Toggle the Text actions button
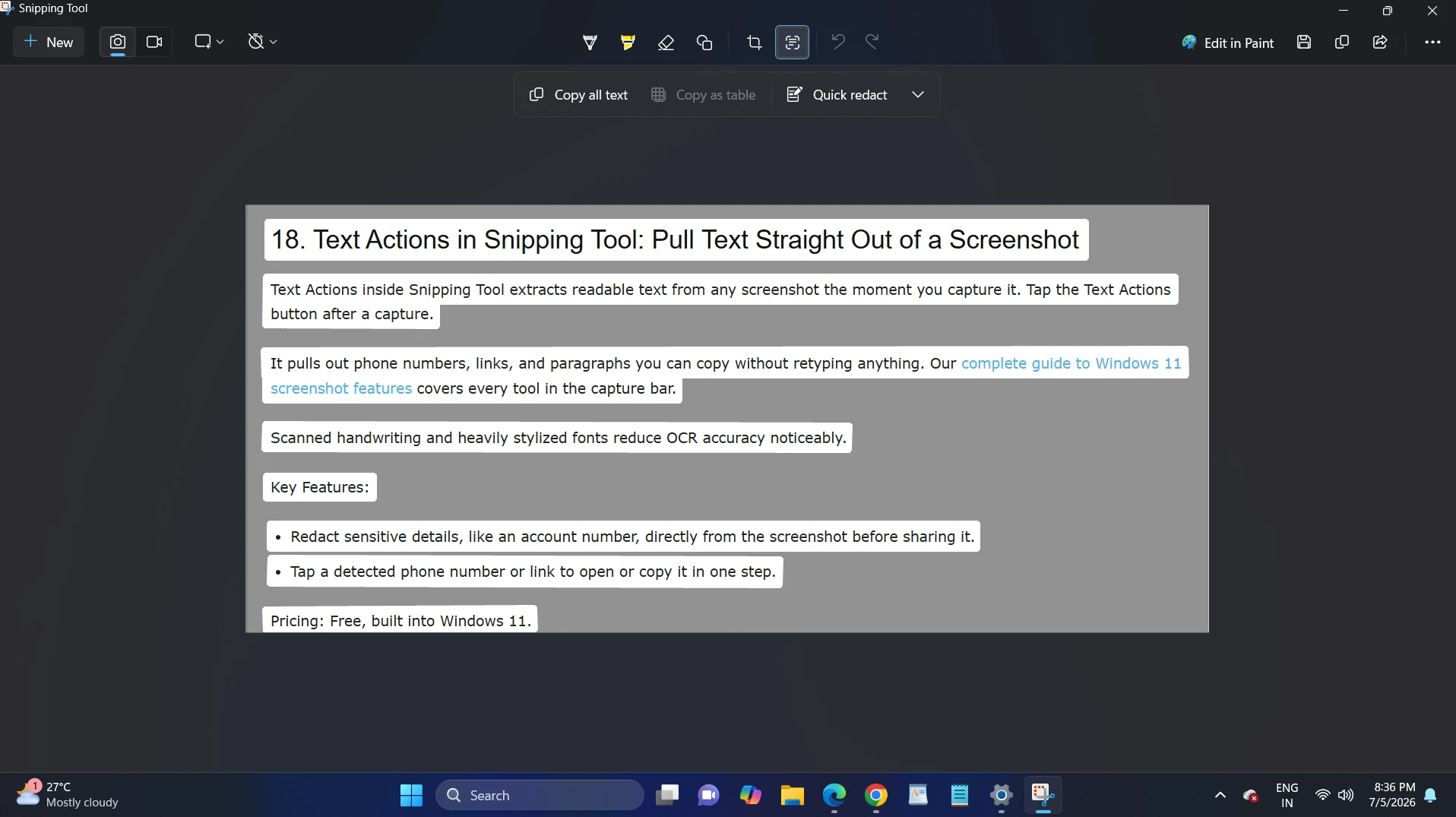This screenshot has height=817, width=1456. click(x=792, y=43)
